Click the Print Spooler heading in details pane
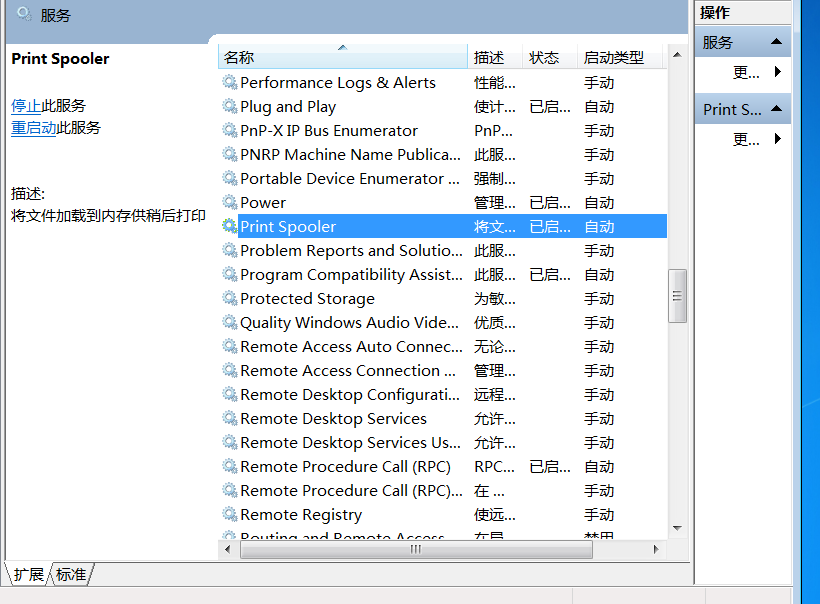Screen dimensions: 820x604 click(60, 59)
